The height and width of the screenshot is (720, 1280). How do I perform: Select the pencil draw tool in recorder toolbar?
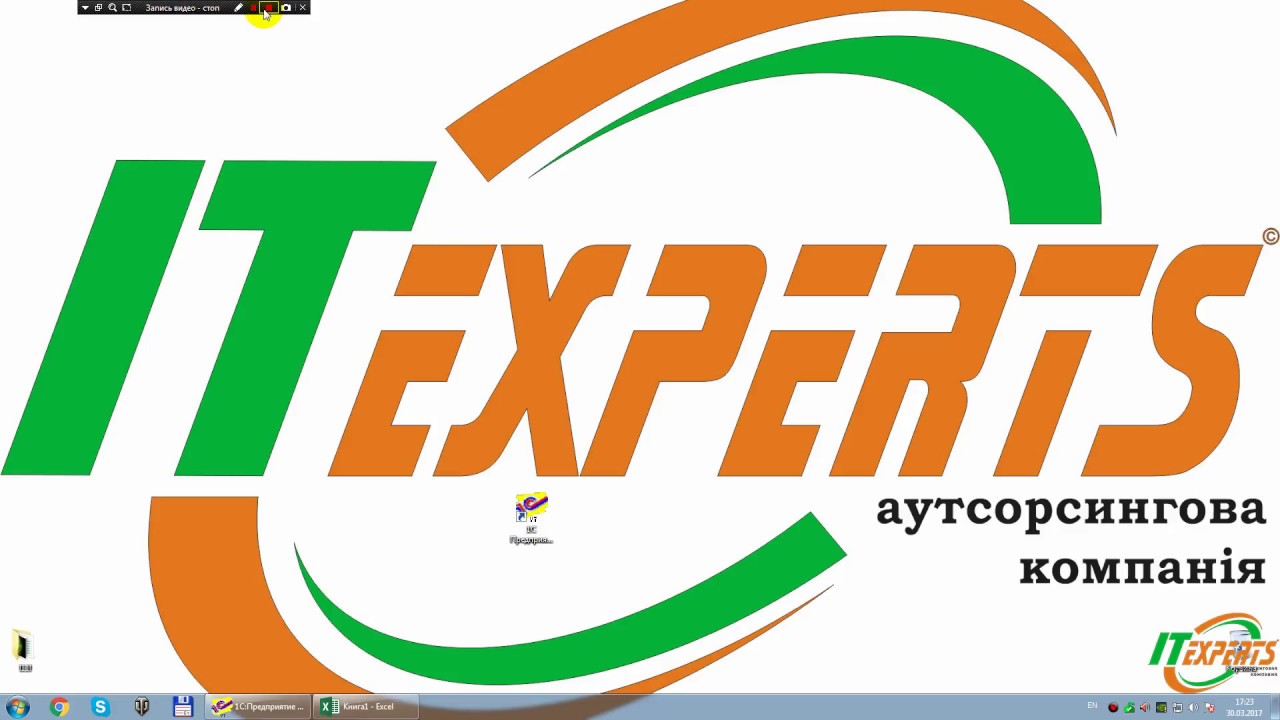click(239, 8)
